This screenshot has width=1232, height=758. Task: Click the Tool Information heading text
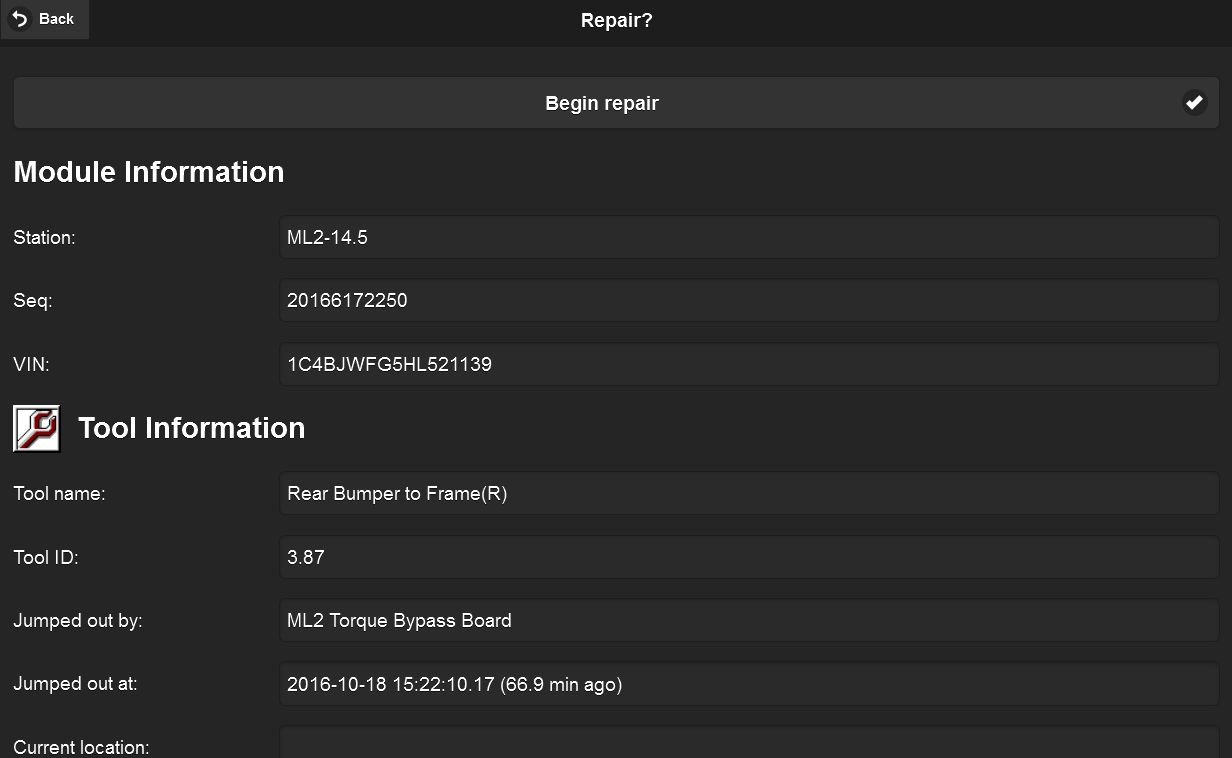tap(192, 428)
